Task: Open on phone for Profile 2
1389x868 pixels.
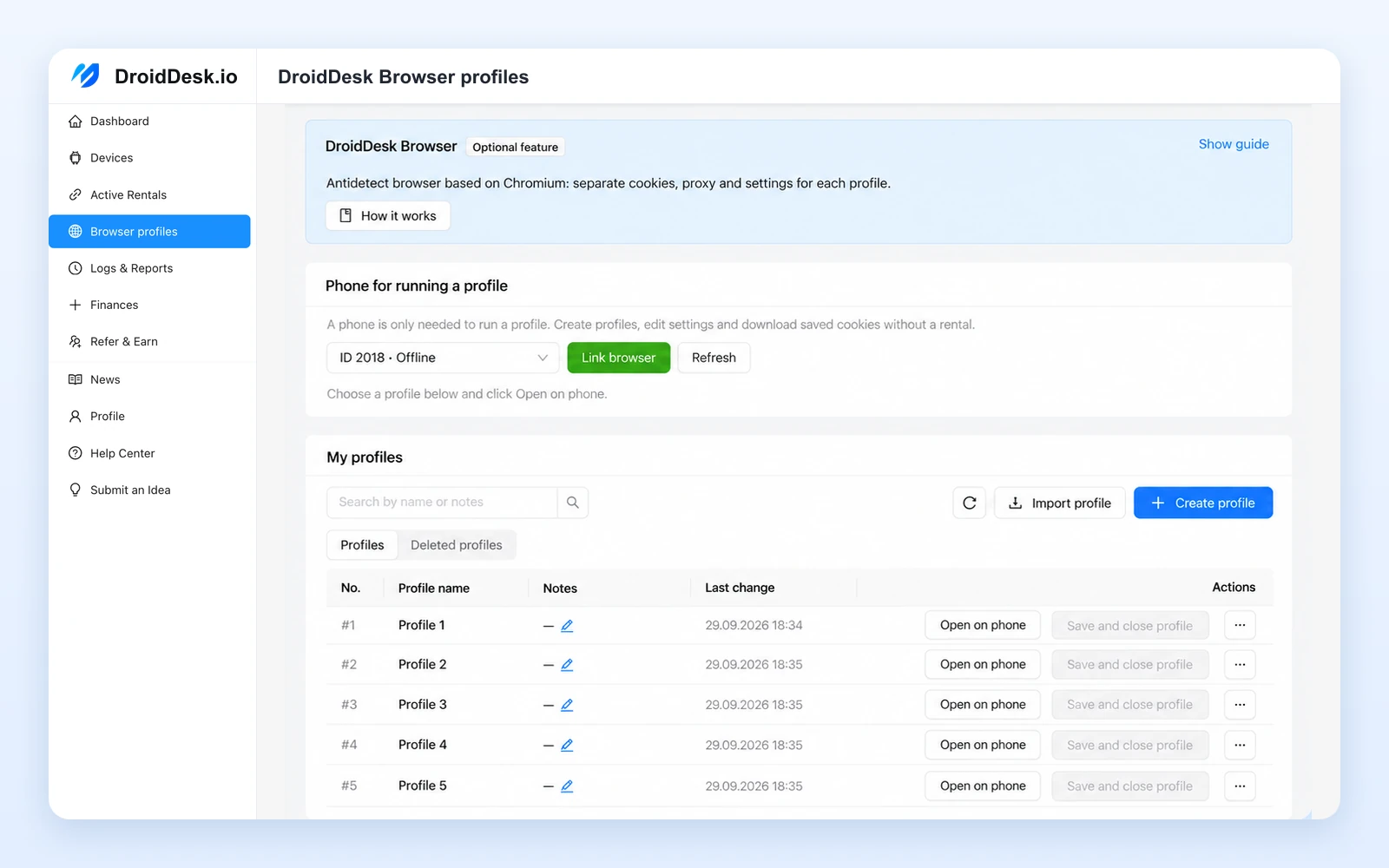Action: click(983, 664)
